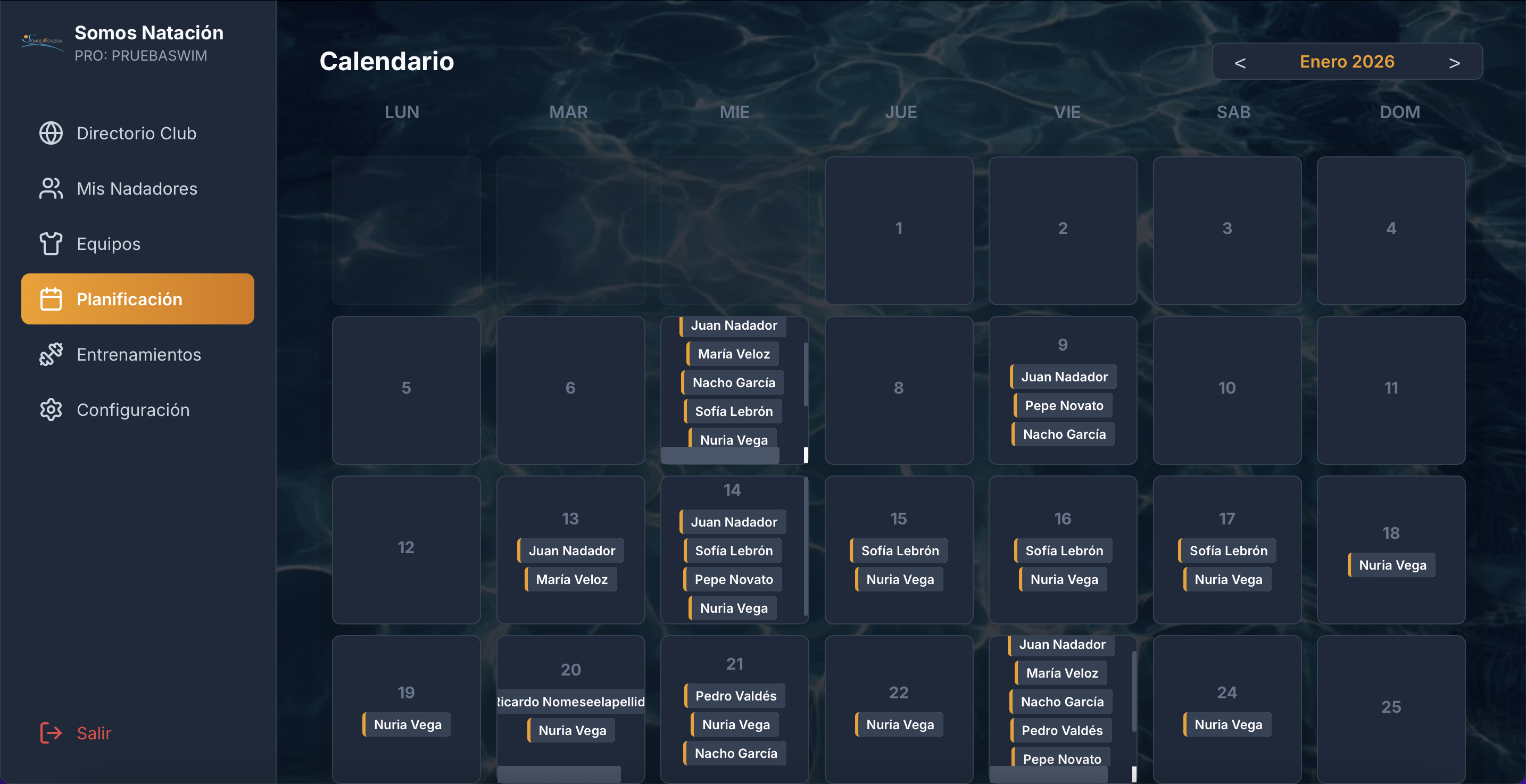
Task: Click the empty day 25 cell
Action: click(x=1391, y=706)
